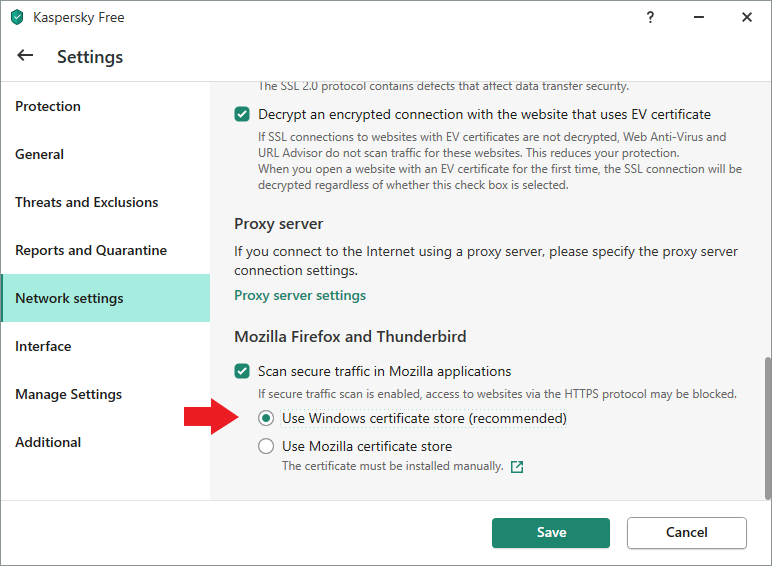Open the Protection settings section
Image resolution: width=772 pixels, height=566 pixels.
click(106, 106)
